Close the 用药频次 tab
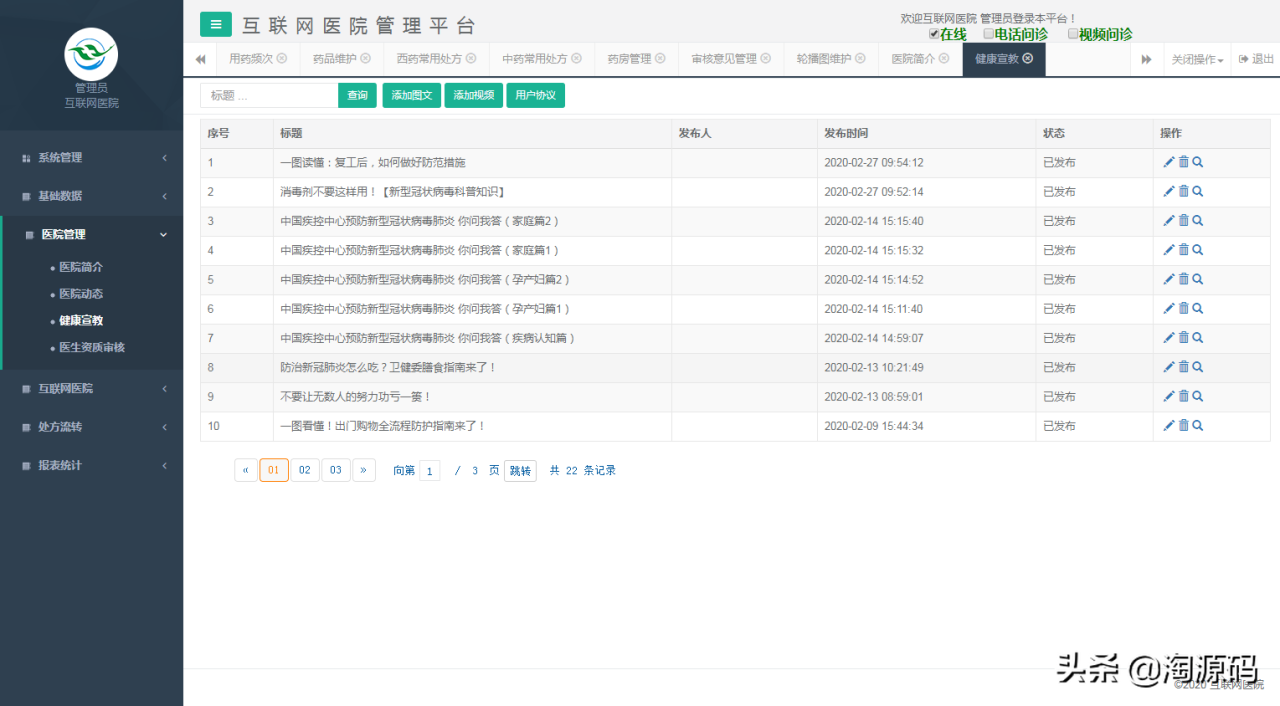Image resolution: width=1280 pixels, height=706 pixels. (282, 59)
